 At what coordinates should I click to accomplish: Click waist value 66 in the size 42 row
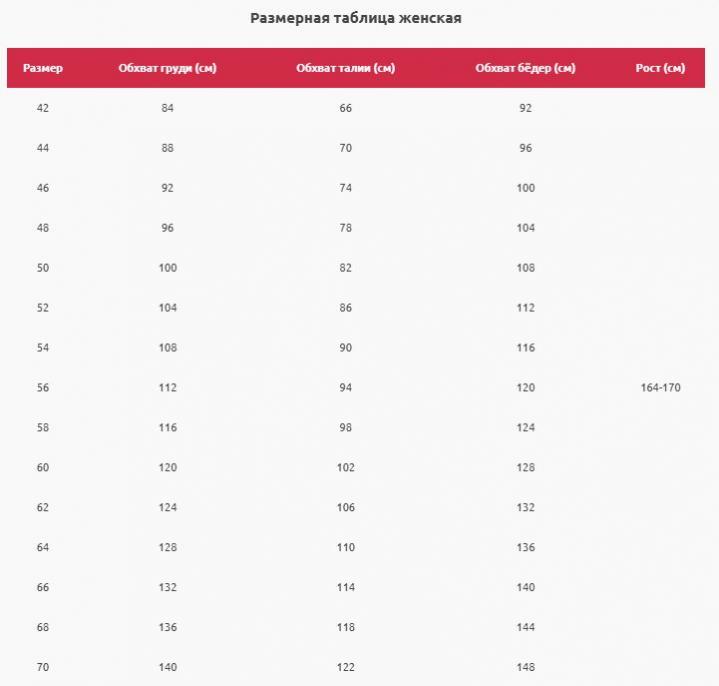pos(346,108)
